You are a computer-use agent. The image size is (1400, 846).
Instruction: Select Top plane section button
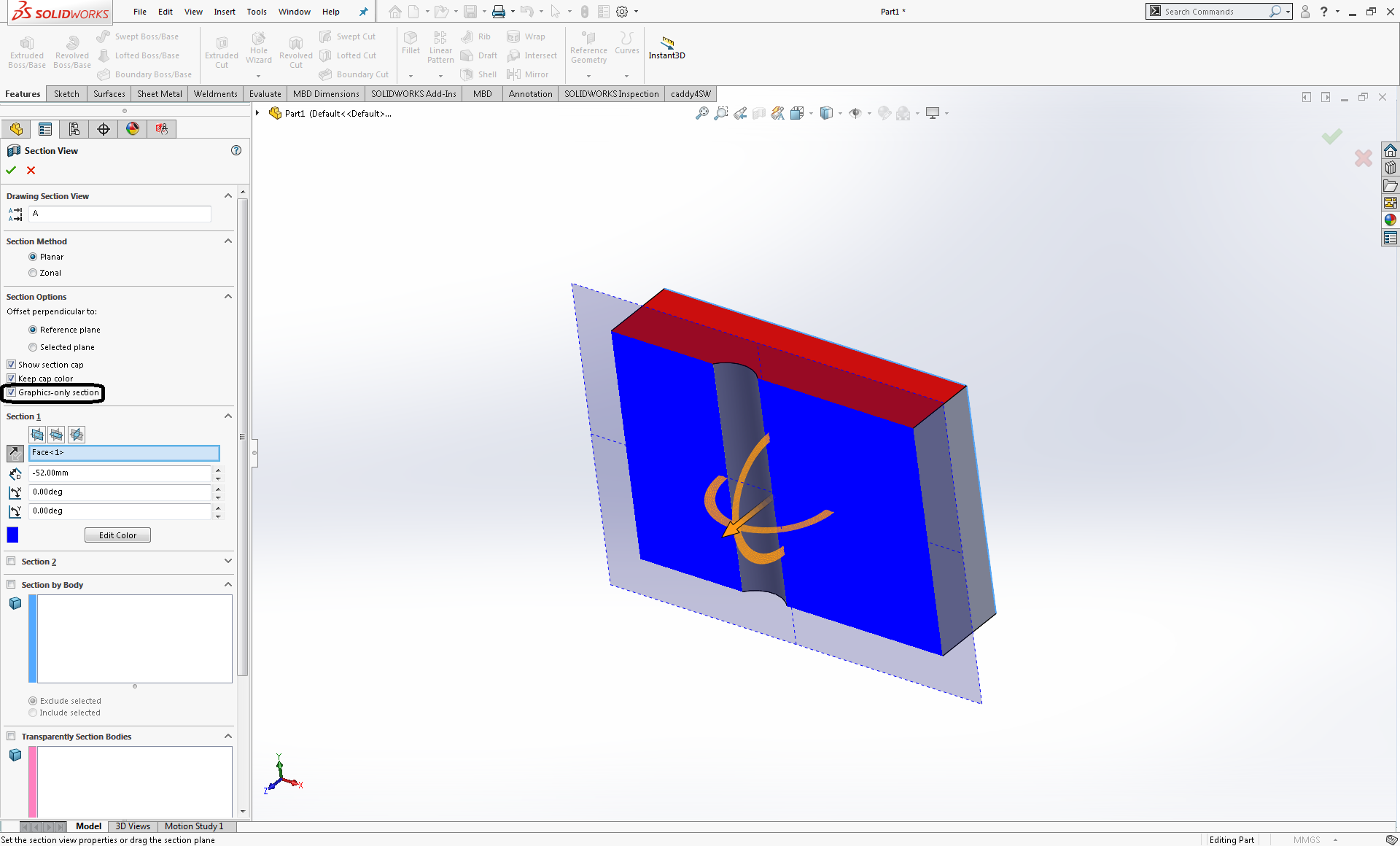click(57, 435)
